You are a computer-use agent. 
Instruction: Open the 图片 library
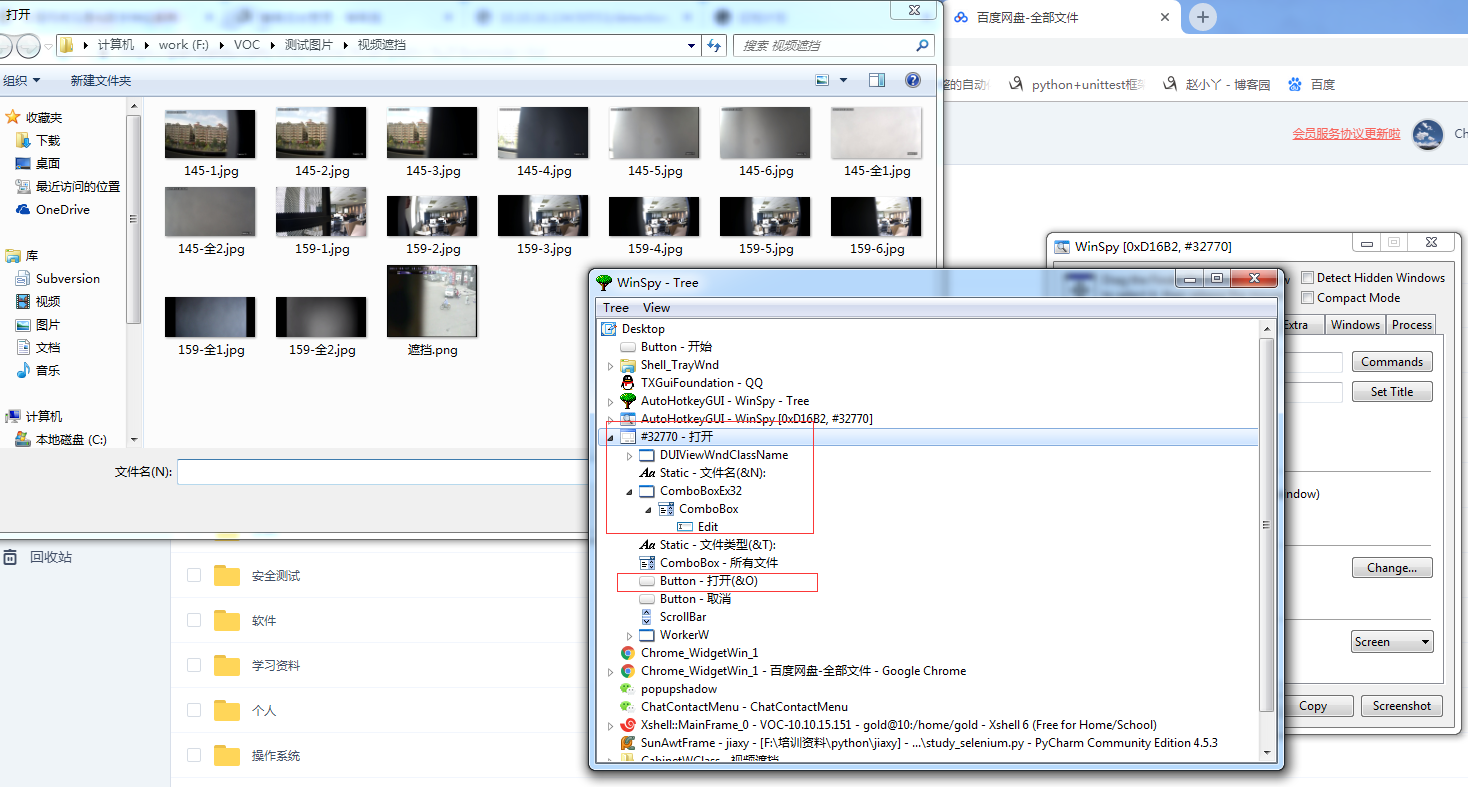pos(47,325)
